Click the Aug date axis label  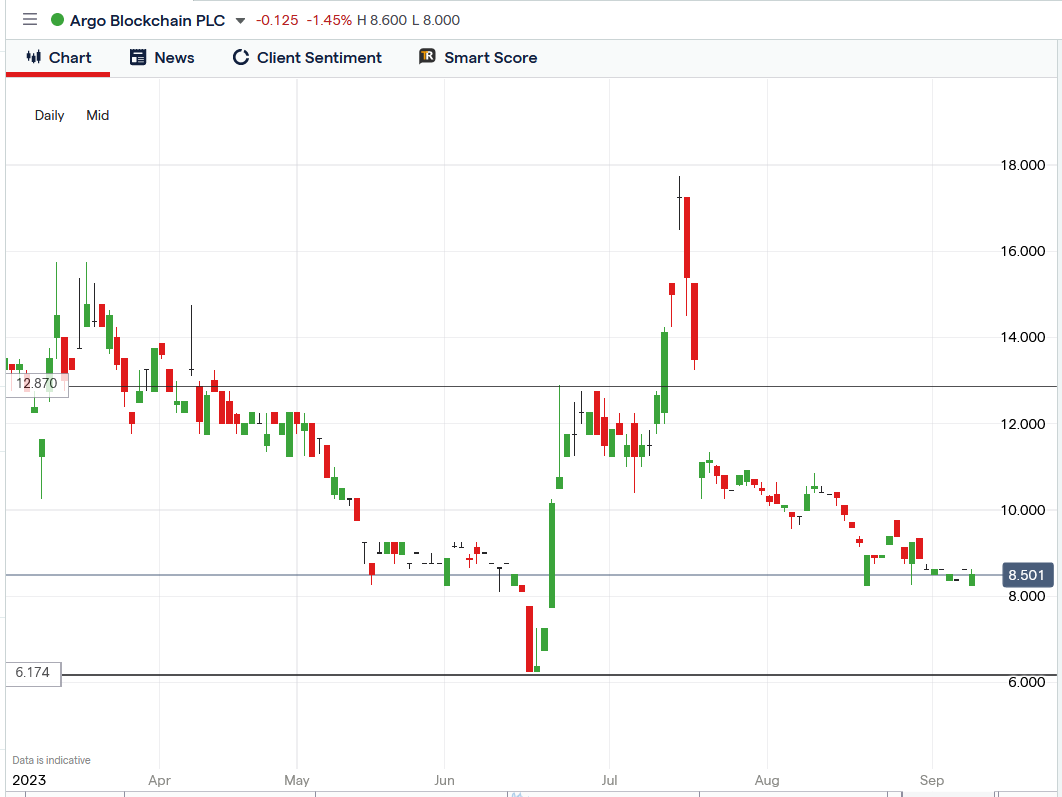(x=767, y=780)
